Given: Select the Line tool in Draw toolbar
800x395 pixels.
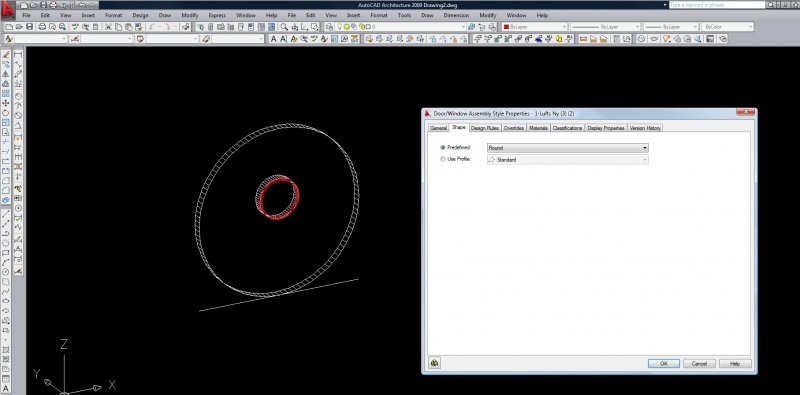Looking at the screenshot, I should point(6,215).
